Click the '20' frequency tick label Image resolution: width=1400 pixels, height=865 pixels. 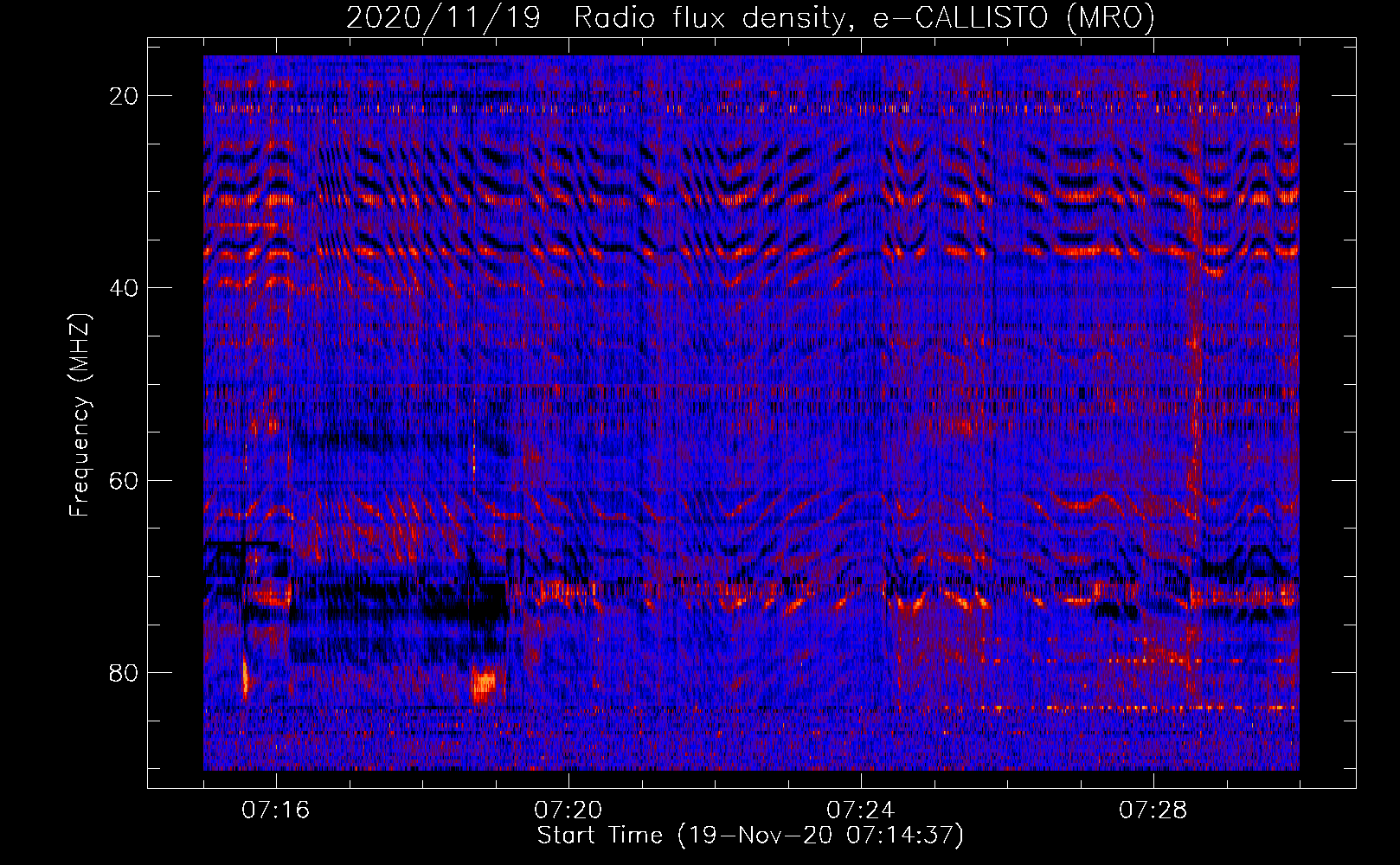click(125, 96)
